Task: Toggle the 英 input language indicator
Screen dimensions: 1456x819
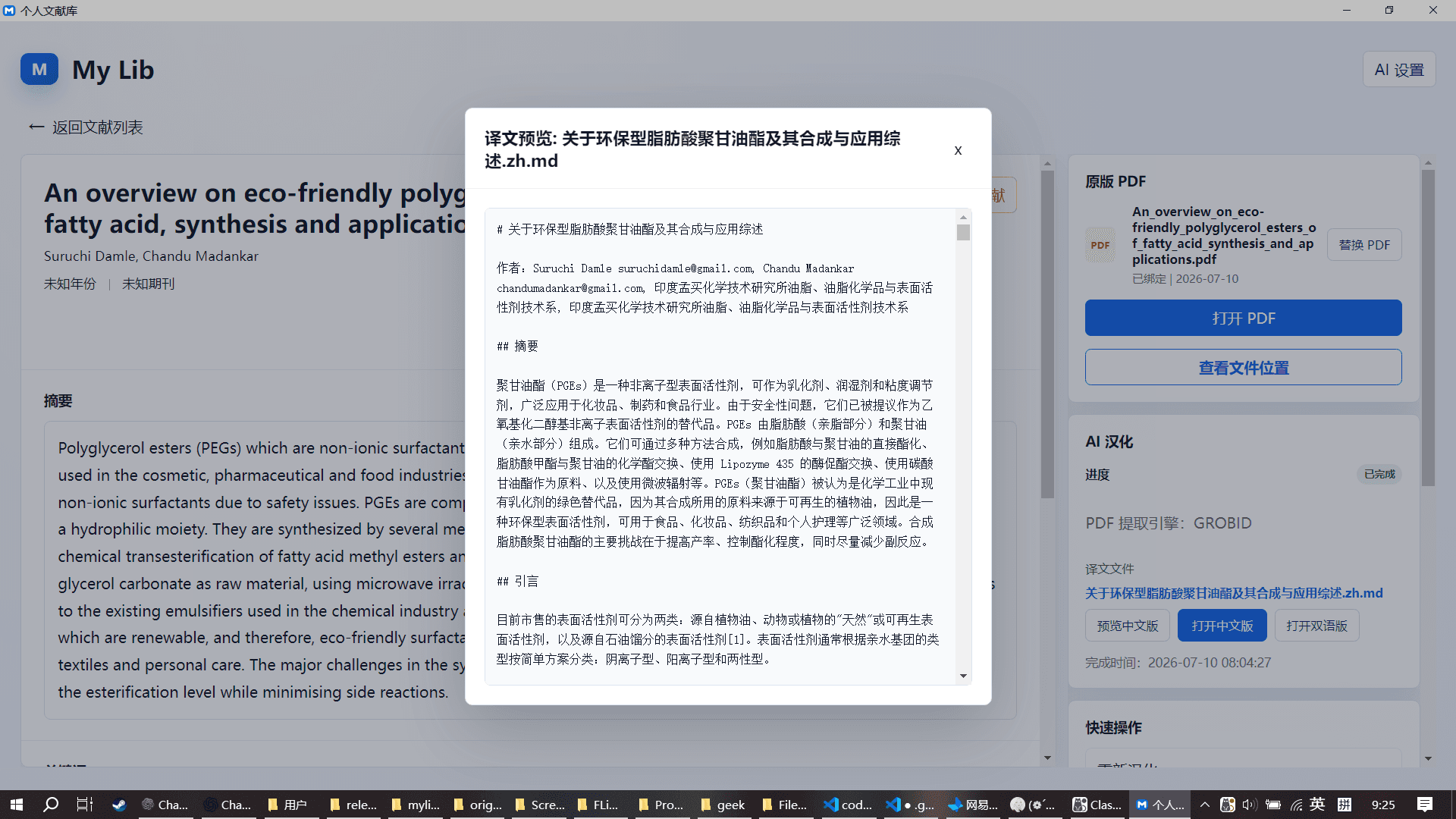Action: (x=1318, y=805)
